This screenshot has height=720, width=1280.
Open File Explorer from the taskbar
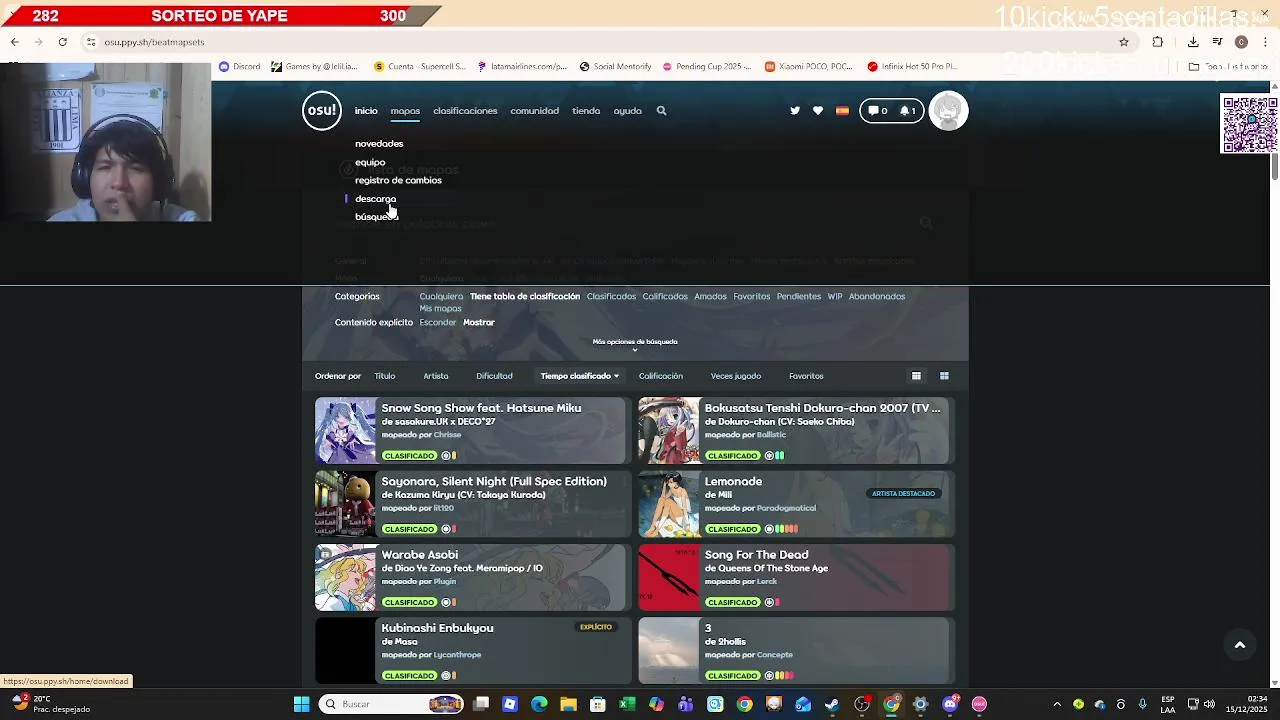tap(568, 704)
